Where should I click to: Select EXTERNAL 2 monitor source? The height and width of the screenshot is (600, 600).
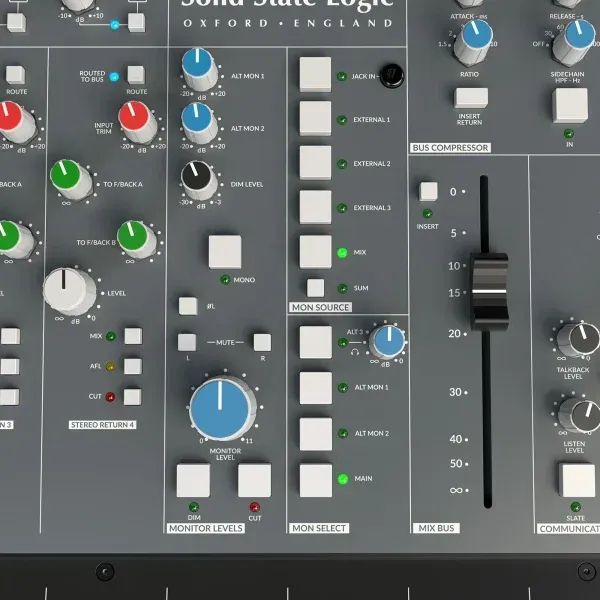315,163
